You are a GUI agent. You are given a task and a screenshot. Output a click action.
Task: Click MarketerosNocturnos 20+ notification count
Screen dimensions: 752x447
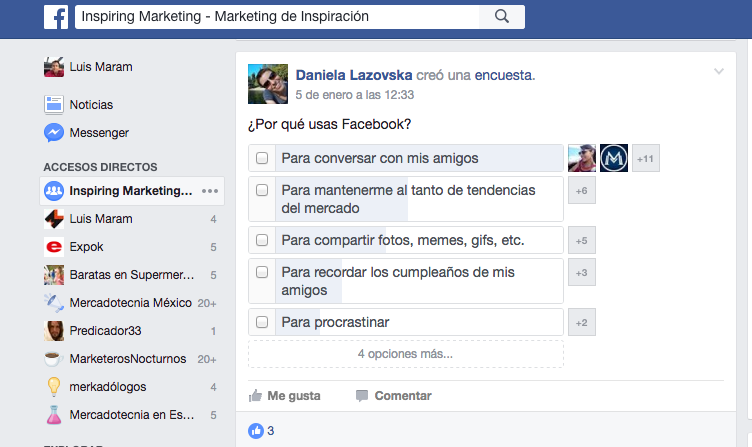207,359
